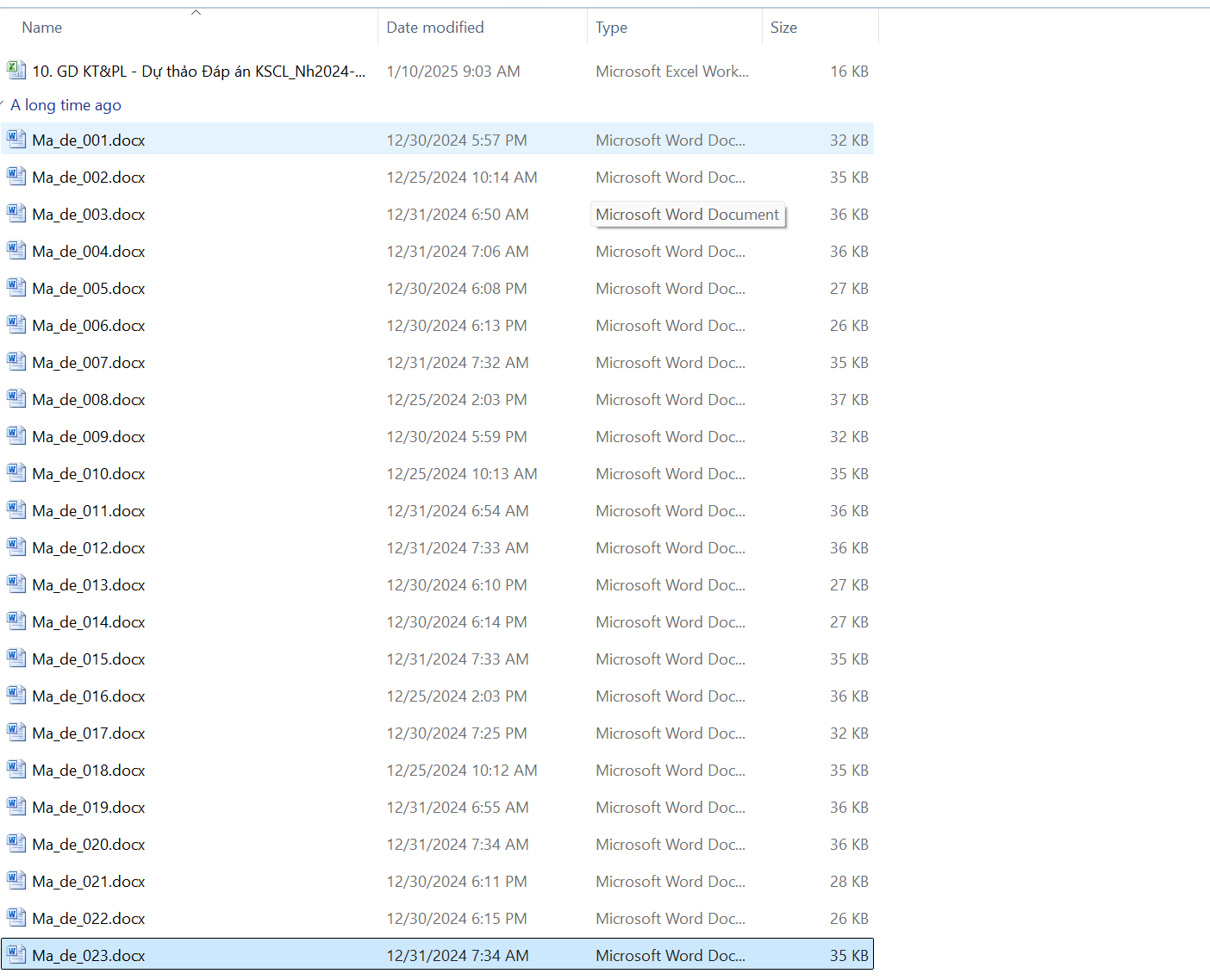This screenshot has height=980, width=1210.
Task: Click the Word icon for Ma_de_020.docx
Action: (16, 844)
